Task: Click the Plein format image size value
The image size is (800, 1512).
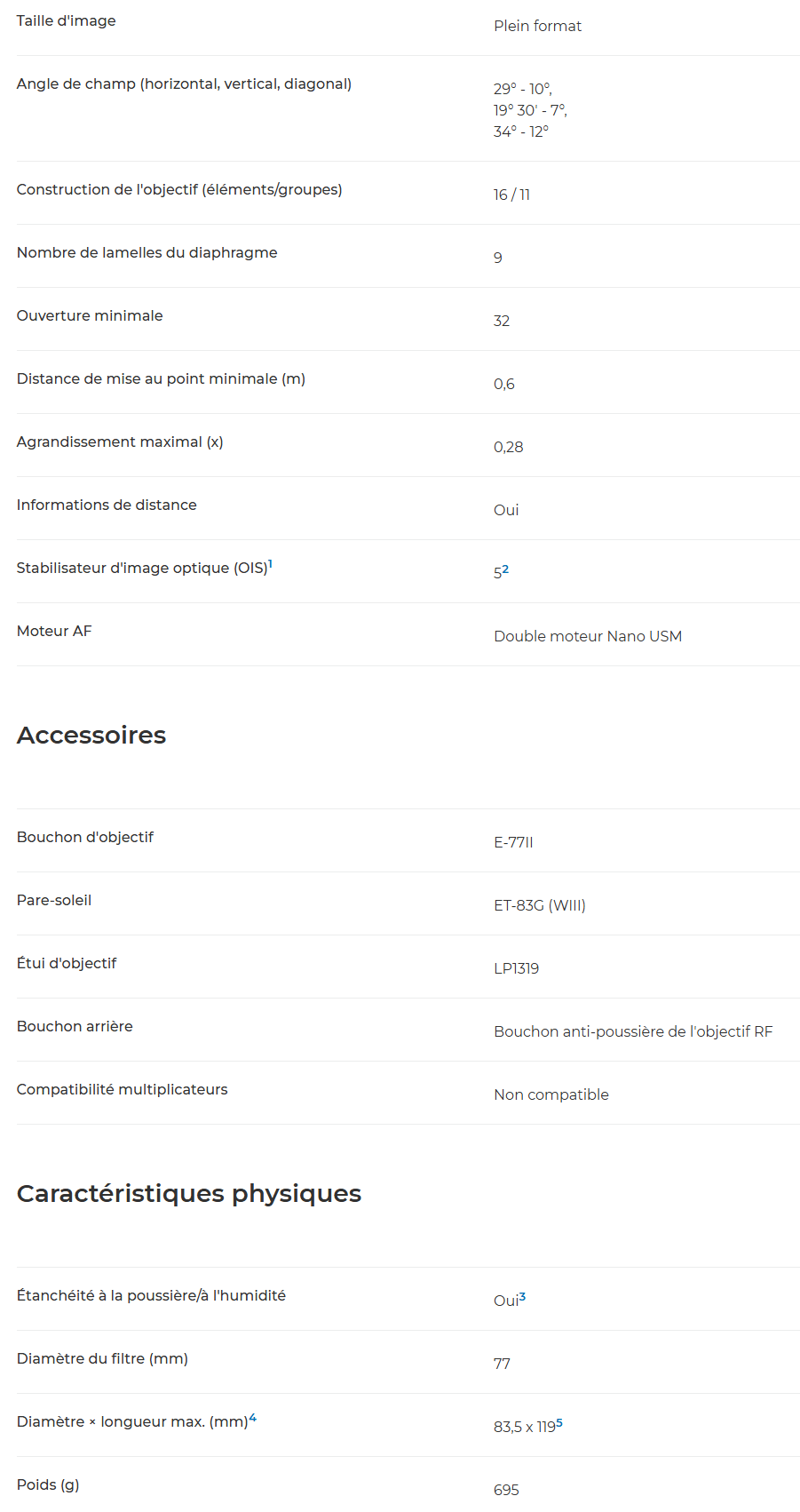Action: 537,26
